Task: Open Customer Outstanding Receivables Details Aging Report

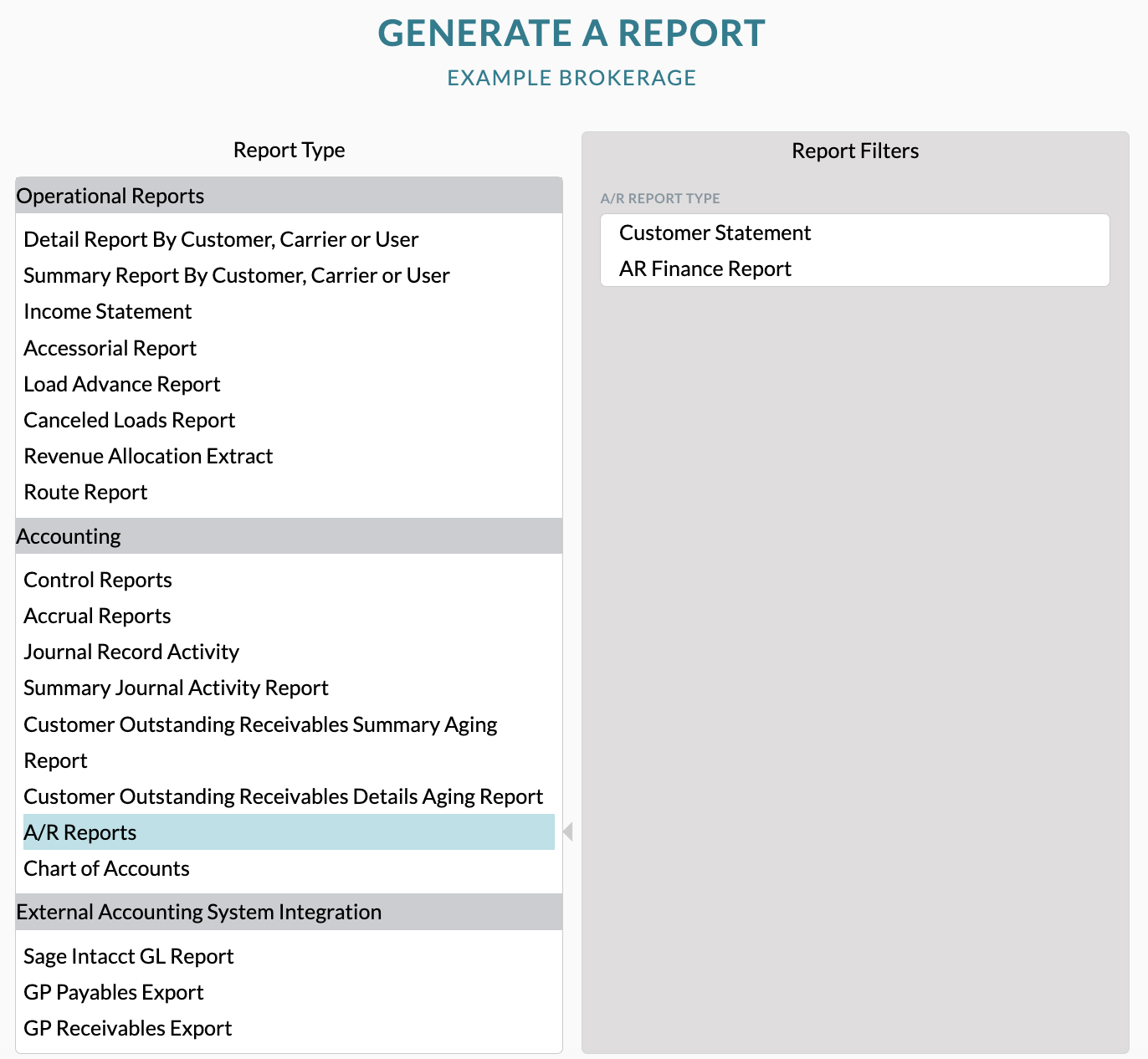Action: coord(283,796)
